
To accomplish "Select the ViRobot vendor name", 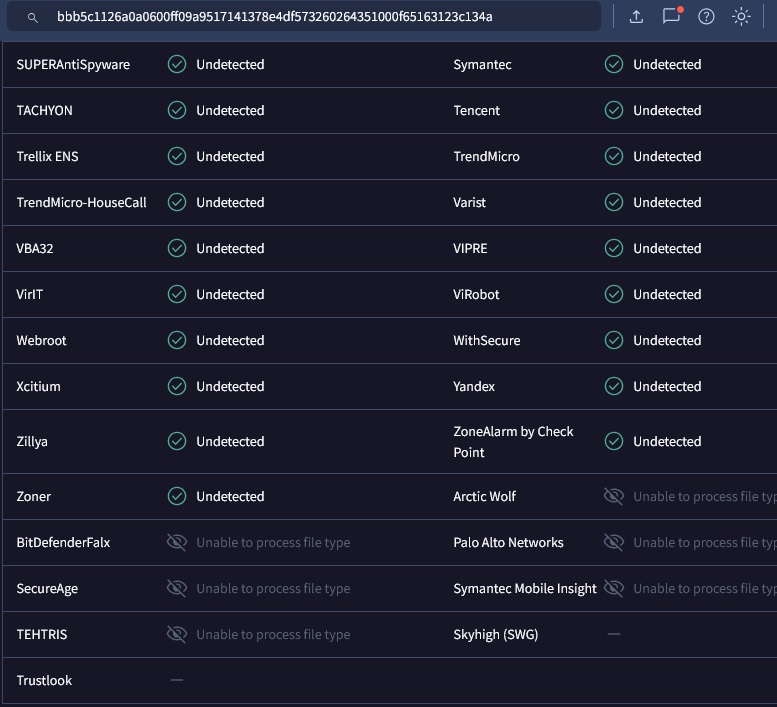I will click(476, 294).
